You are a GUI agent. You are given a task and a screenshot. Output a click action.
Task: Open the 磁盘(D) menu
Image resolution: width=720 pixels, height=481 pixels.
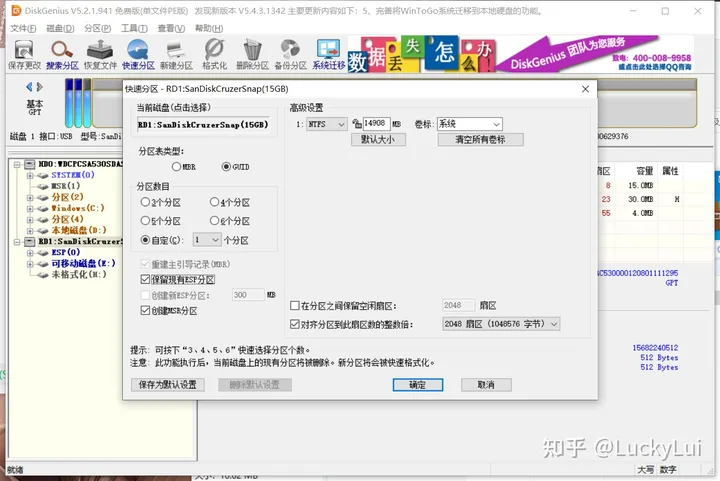tap(57, 28)
